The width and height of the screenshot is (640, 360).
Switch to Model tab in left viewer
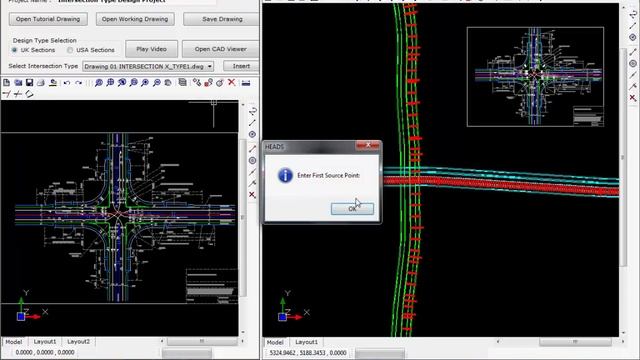click(x=13, y=342)
